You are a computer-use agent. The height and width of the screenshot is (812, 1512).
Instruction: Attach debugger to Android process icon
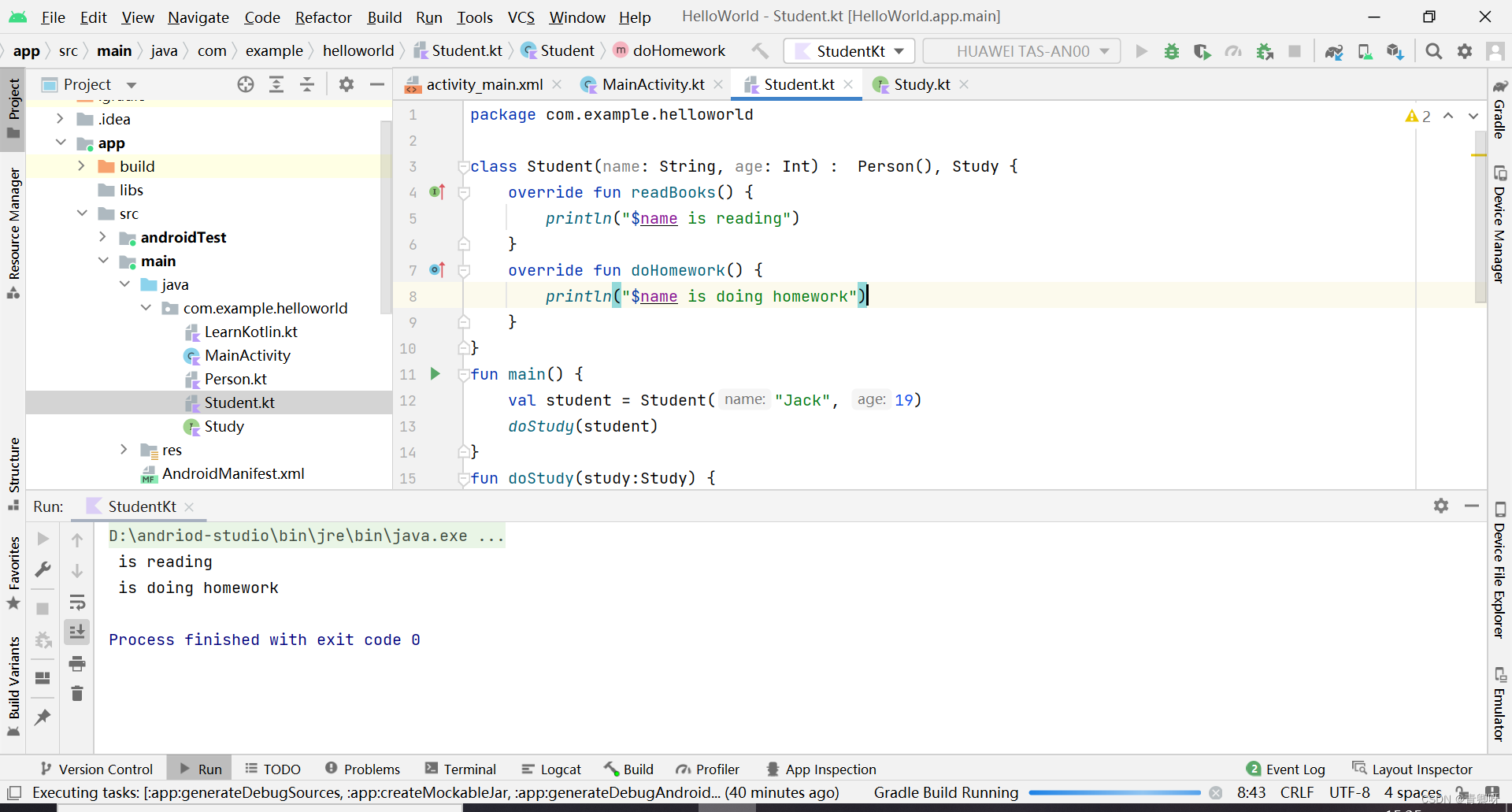[1265, 51]
